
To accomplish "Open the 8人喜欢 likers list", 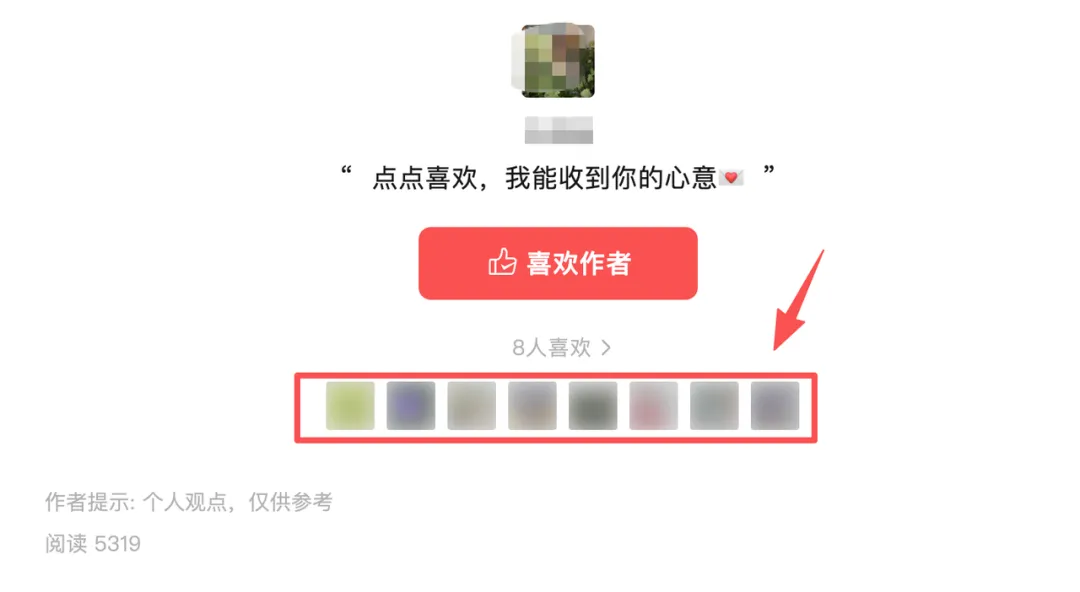I will tap(552, 347).
